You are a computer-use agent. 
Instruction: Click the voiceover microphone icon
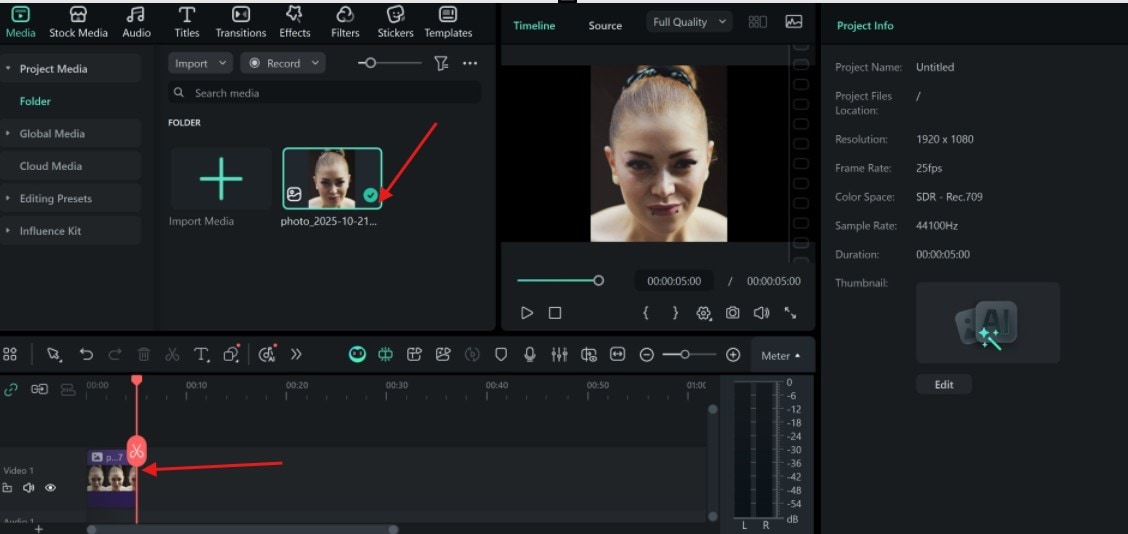530,354
